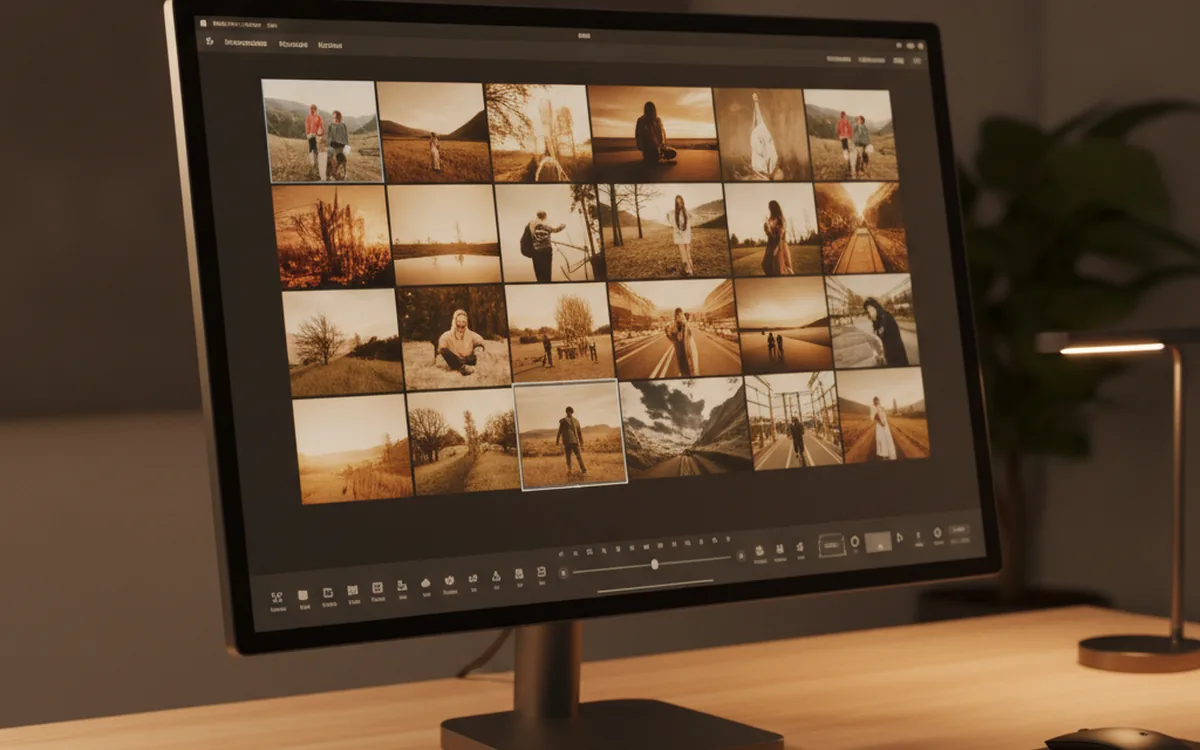The height and width of the screenshot is (750, 1200).
Task: Open the woman in white dress among trees photo
Action: coord(664,231)
